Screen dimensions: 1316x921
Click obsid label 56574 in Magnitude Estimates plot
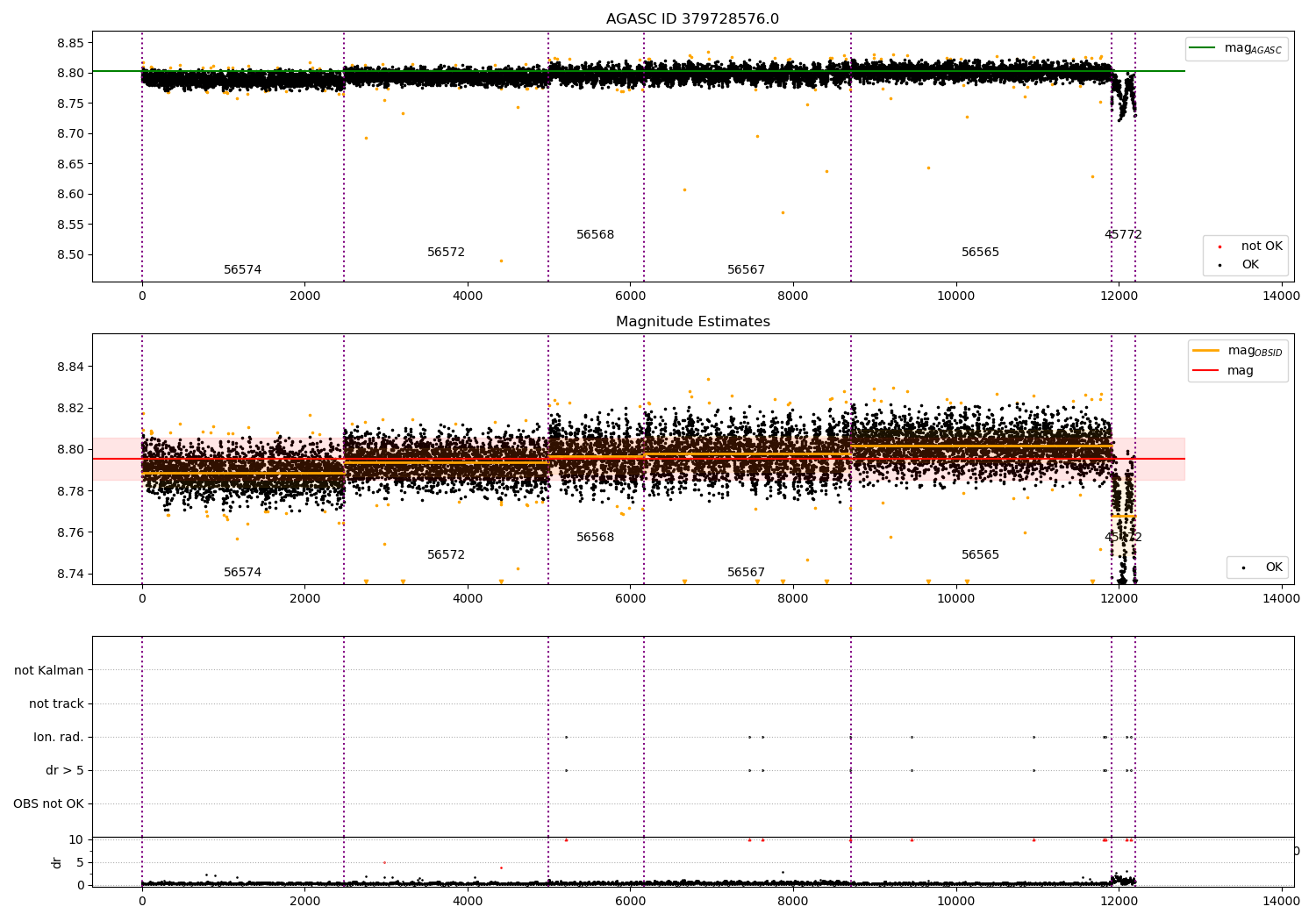tap(242, 573)
